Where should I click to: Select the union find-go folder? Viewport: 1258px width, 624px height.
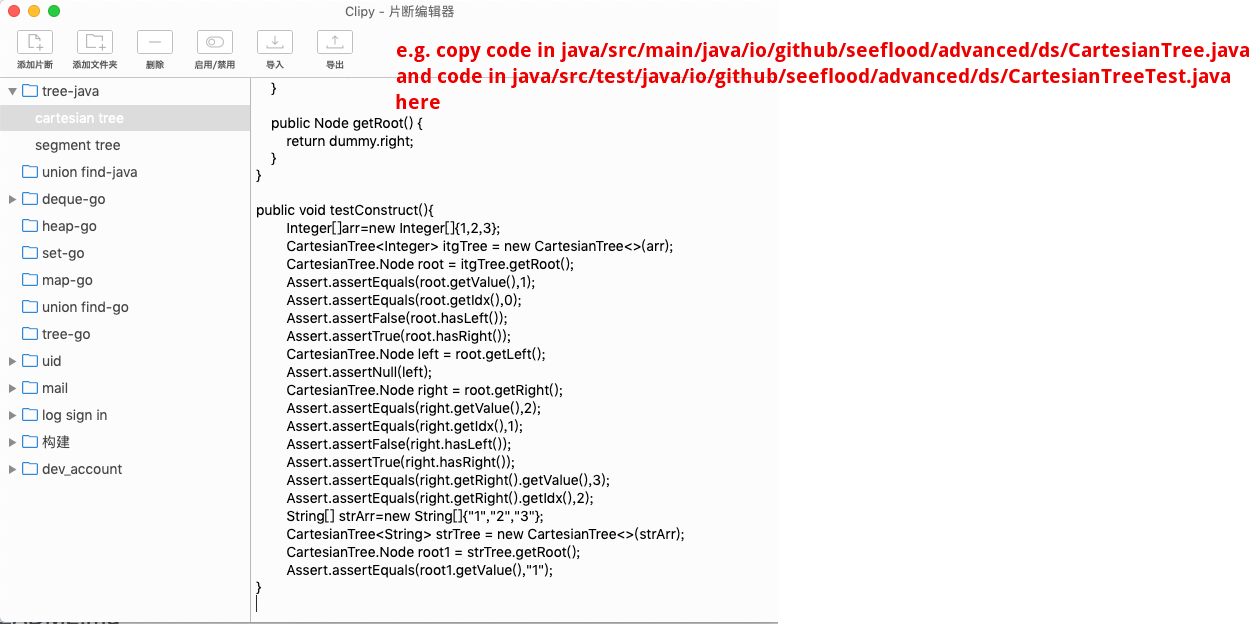click(x=125, y=307)
